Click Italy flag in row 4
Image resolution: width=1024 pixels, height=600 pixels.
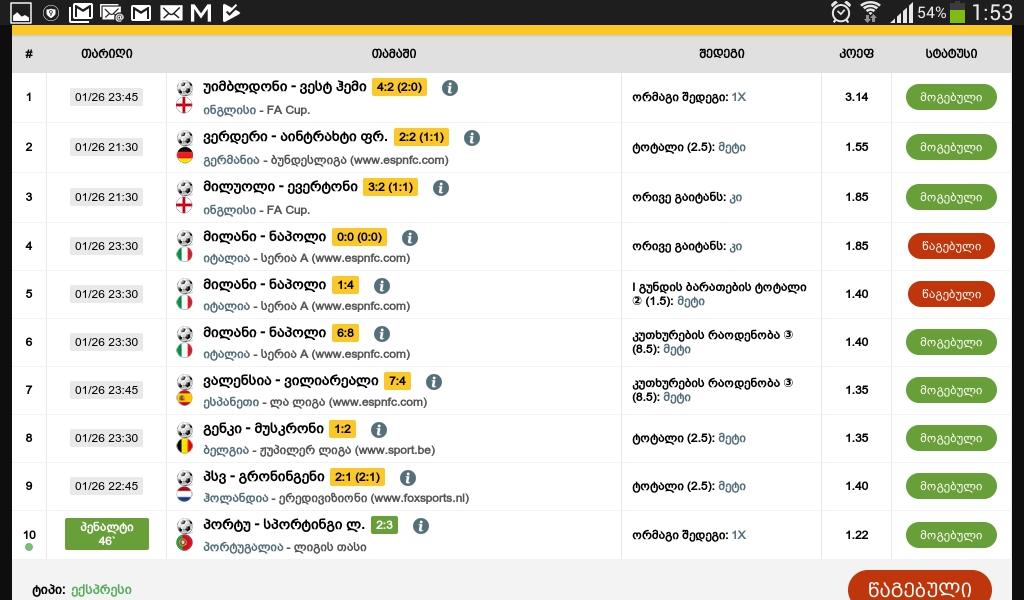point(185,255)
